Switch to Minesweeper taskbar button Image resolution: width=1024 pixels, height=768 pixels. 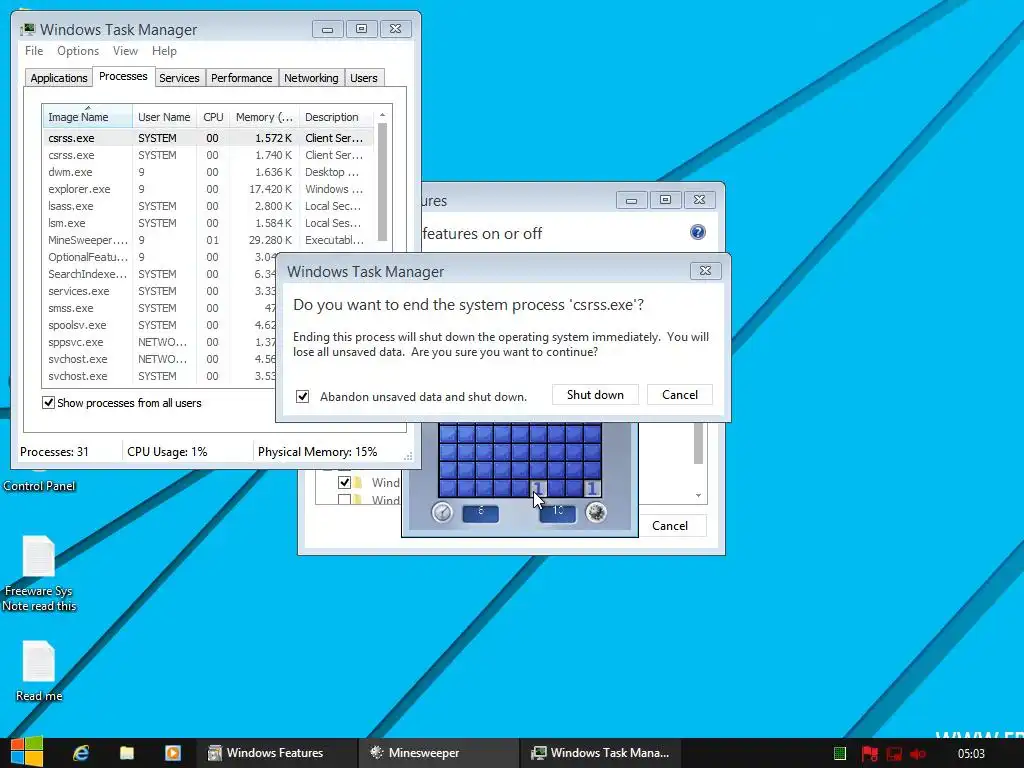439,753
